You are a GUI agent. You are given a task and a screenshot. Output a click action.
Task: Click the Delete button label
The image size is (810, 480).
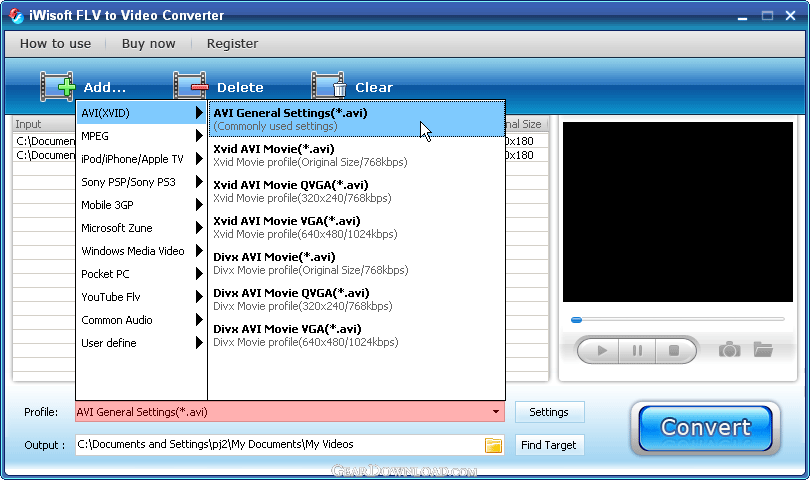240,87
